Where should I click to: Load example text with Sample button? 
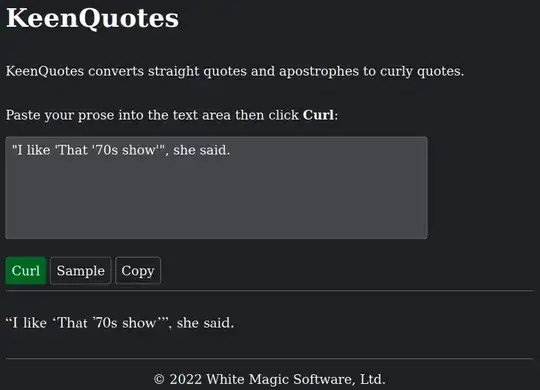click(x=81, y=270)
